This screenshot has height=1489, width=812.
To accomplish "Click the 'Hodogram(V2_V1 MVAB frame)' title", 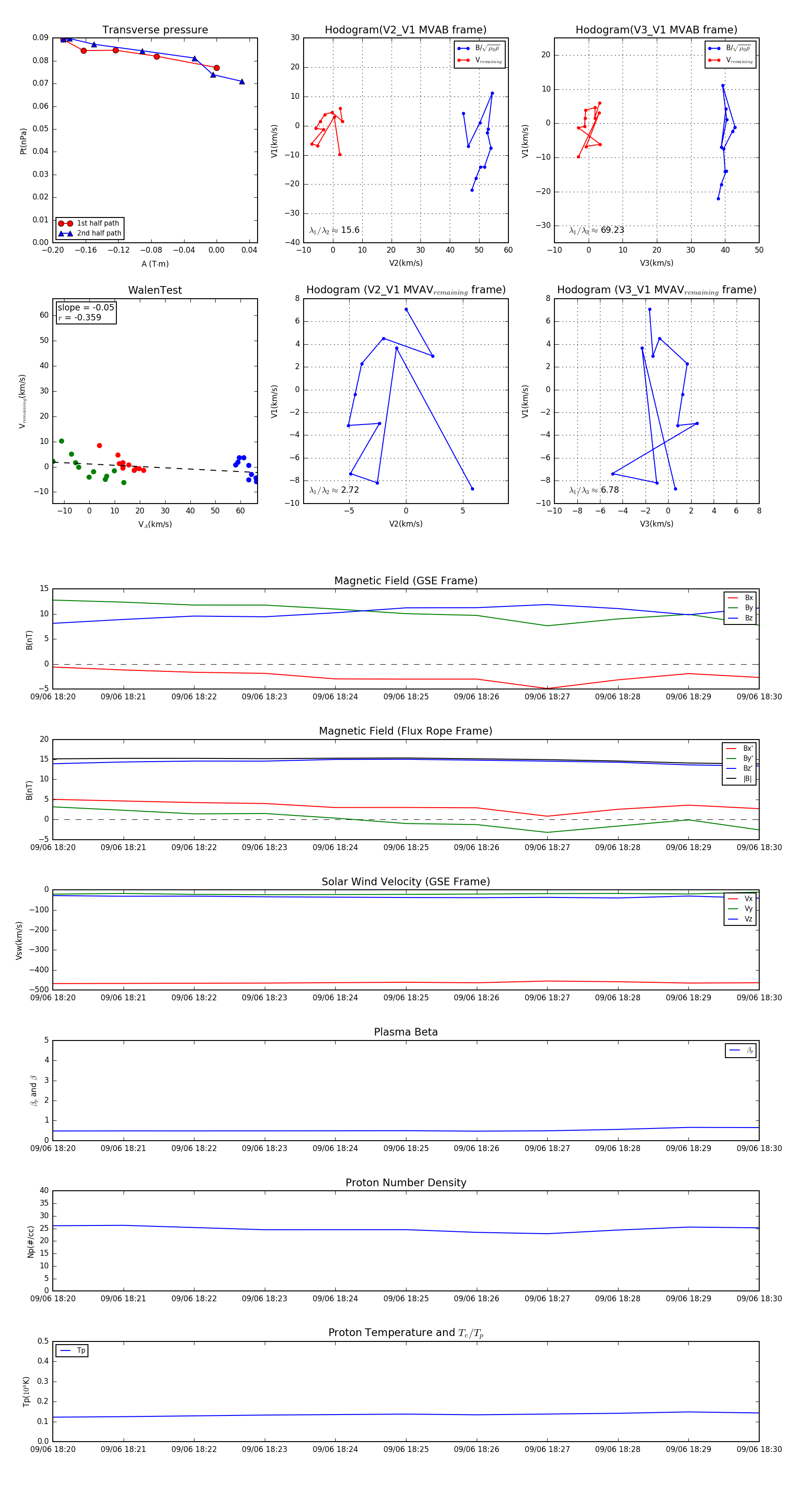I will [x=406, y=30].
